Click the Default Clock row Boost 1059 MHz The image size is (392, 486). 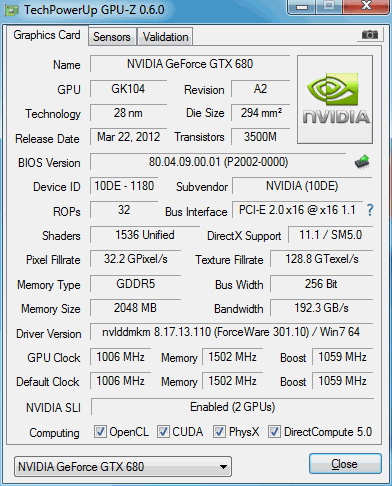coord(342,381)
